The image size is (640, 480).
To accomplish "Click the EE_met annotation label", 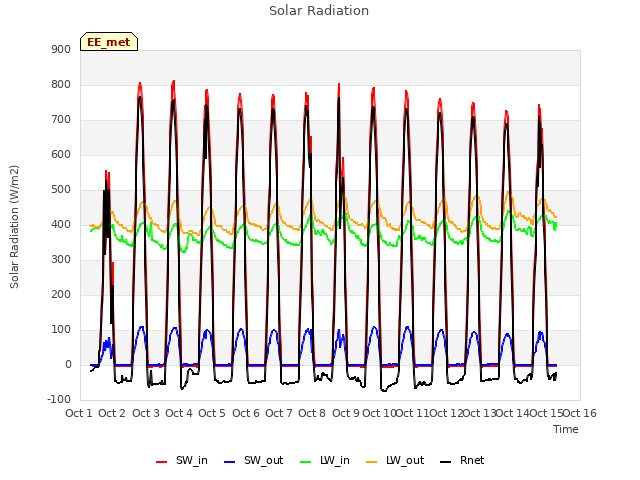I will click(x=109, y=42).
